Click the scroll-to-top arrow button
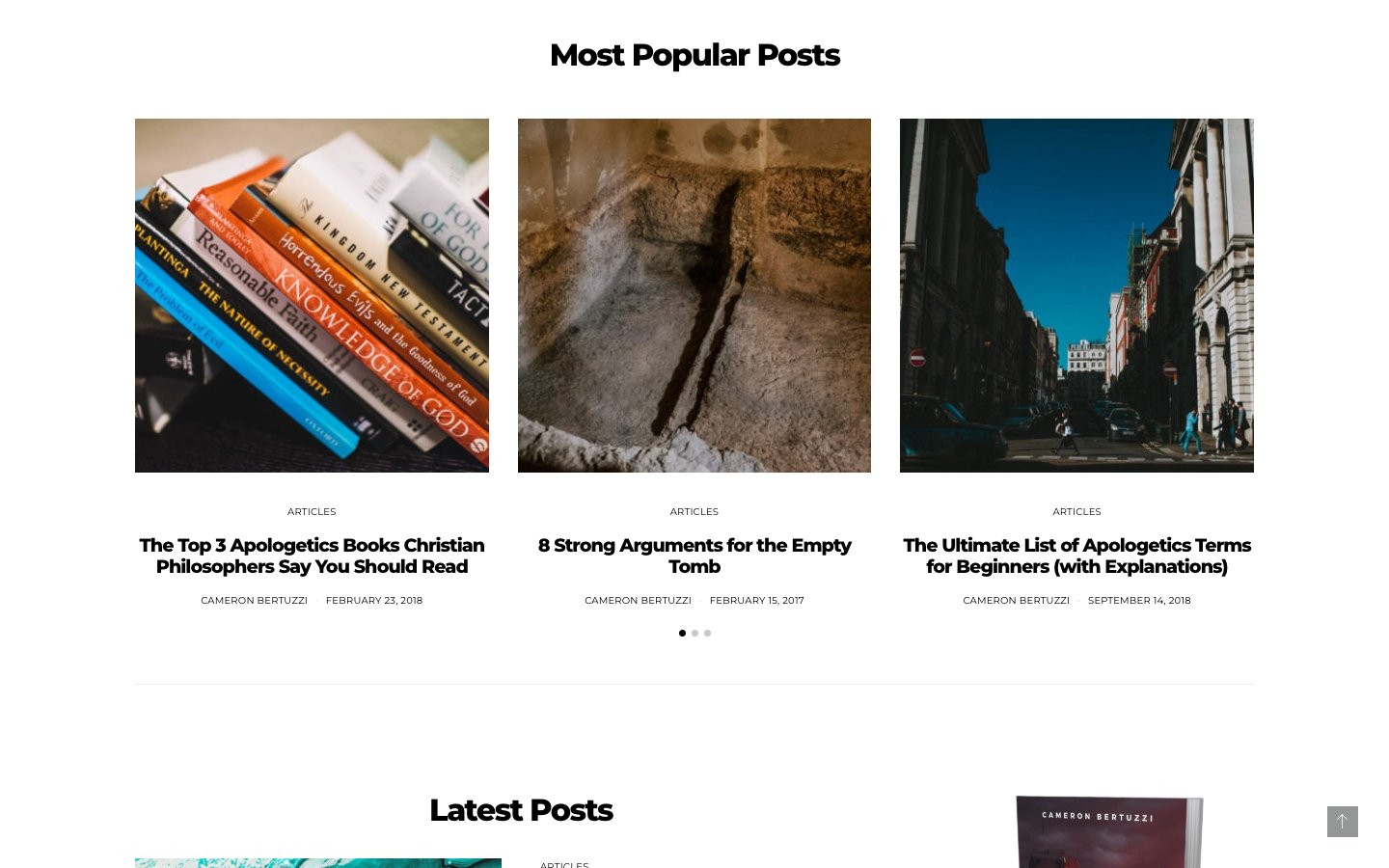1389x868 pixels. pos(1342,822)
